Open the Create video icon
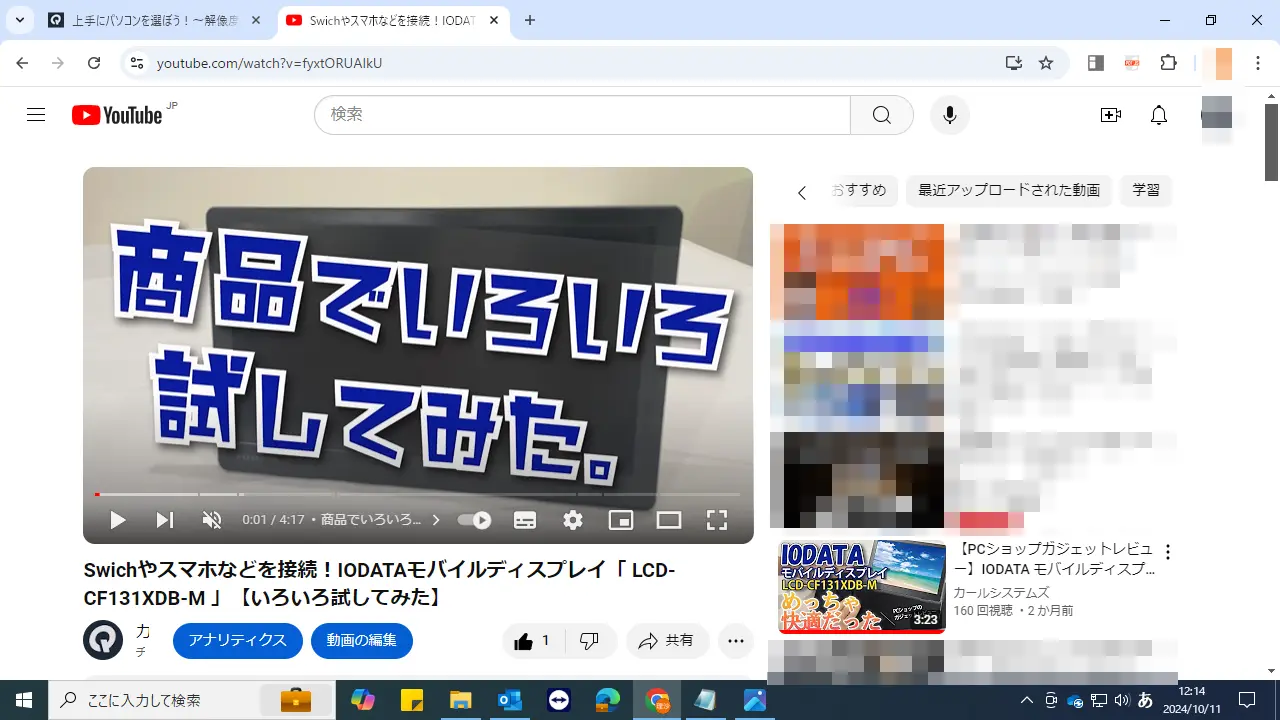 (x=1111, y=115)
